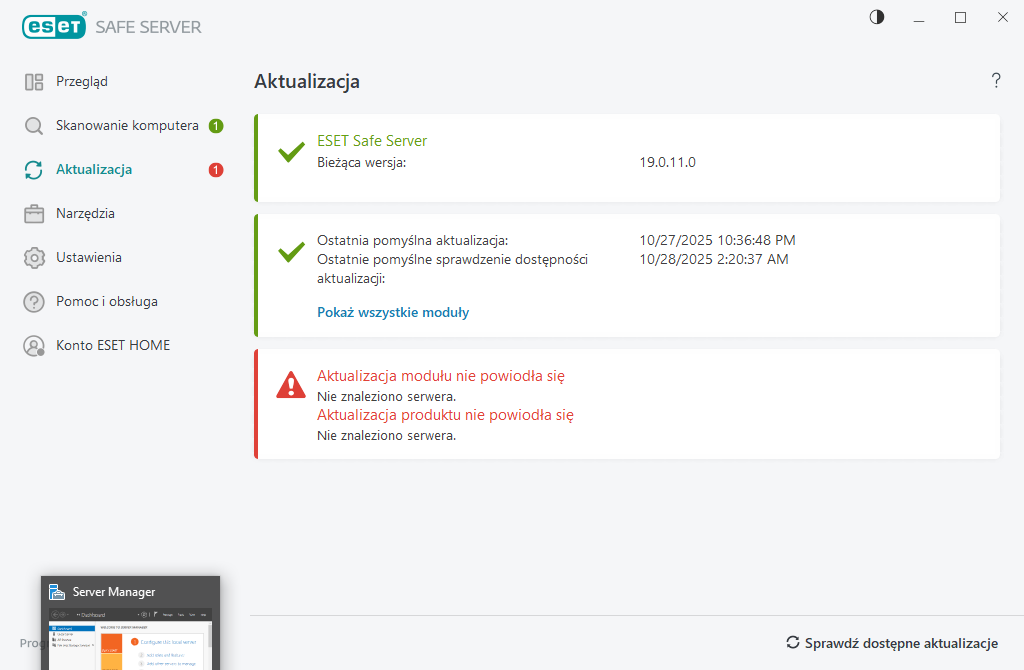Click the ESET Safe Server version heading
Screen dimensions: 1024x670
pos(372,141)
